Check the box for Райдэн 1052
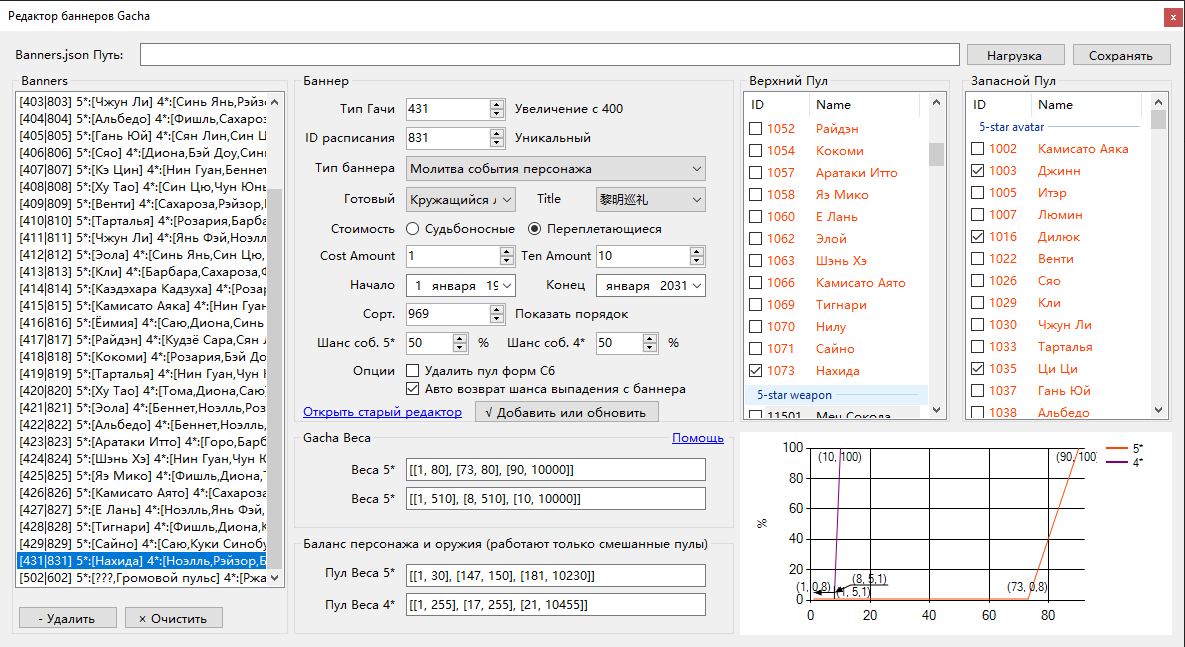Viewport: 1185px width, 647px height. click(x=756, y=129)
